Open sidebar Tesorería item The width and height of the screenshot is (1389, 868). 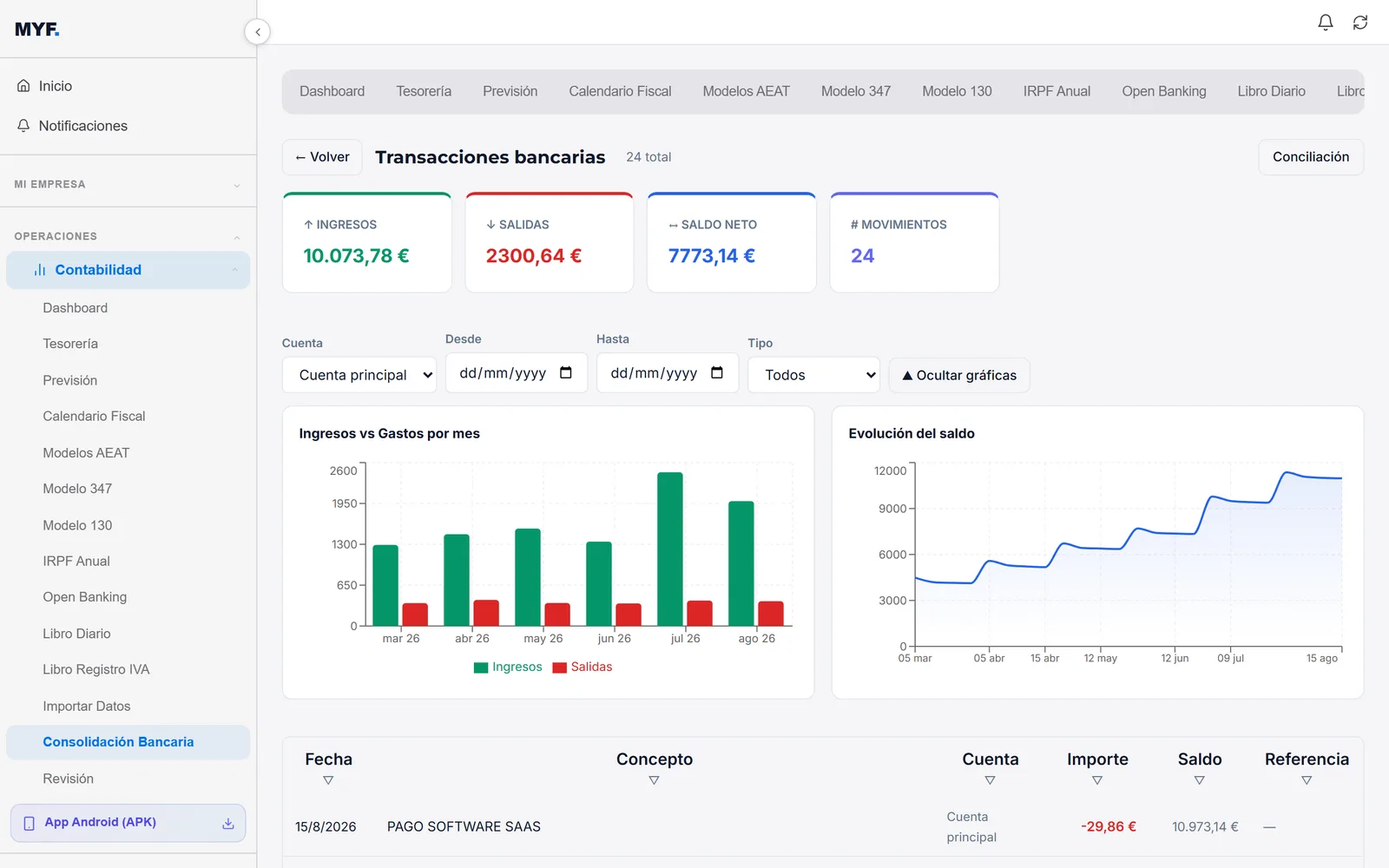coord(128,344)
